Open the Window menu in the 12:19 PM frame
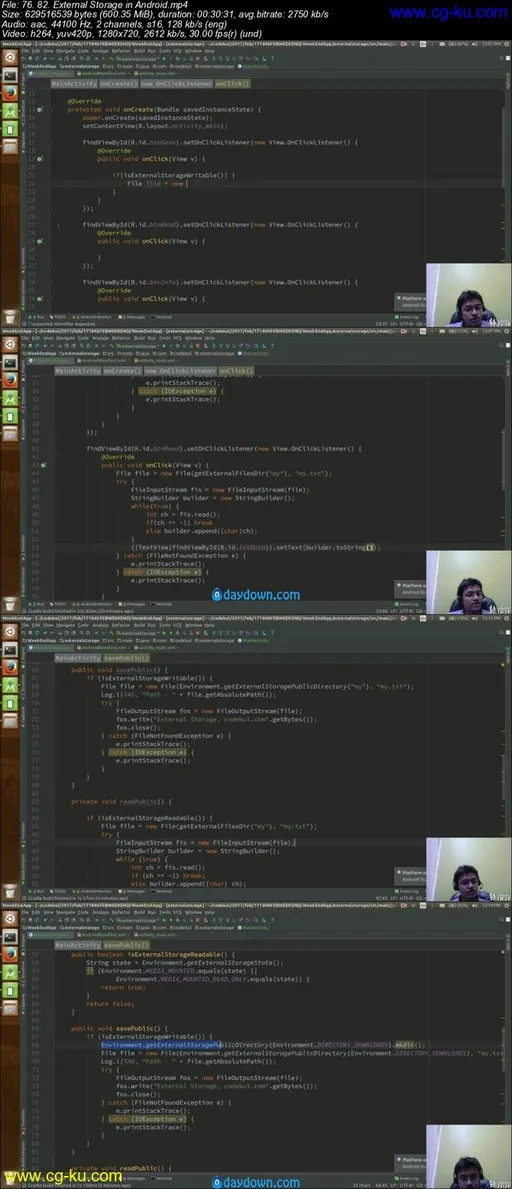This screenshot has width=512, height=1189. [192, 913]
